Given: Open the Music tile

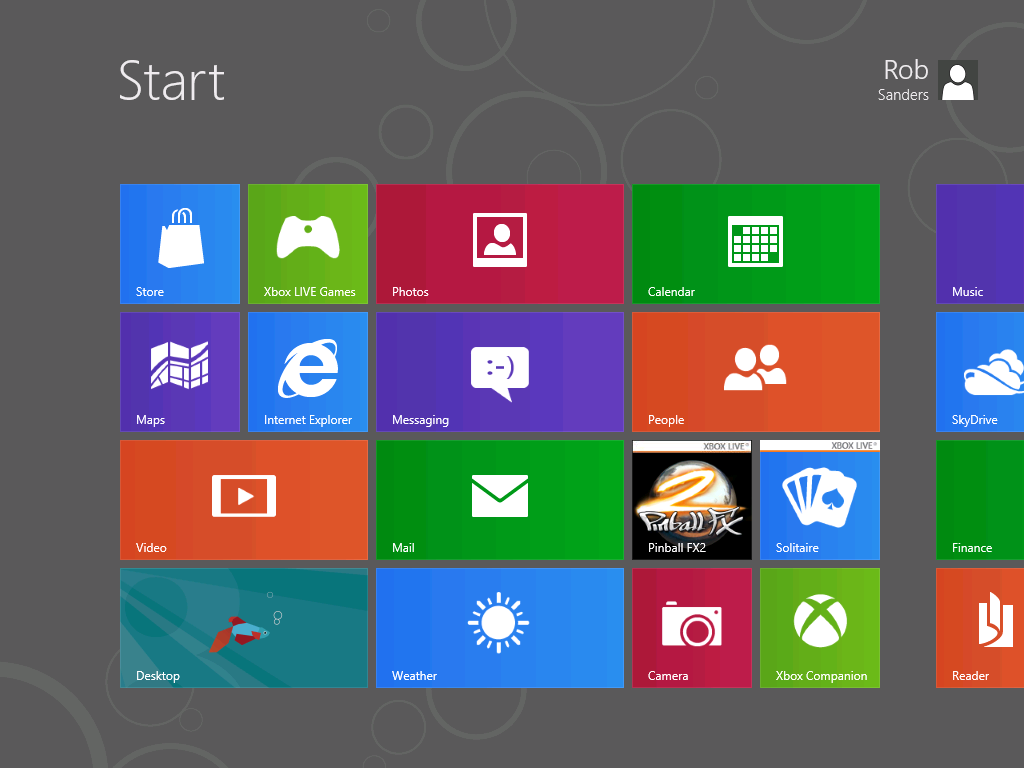Looking at the screenshot, I should (x=980, y=243).
